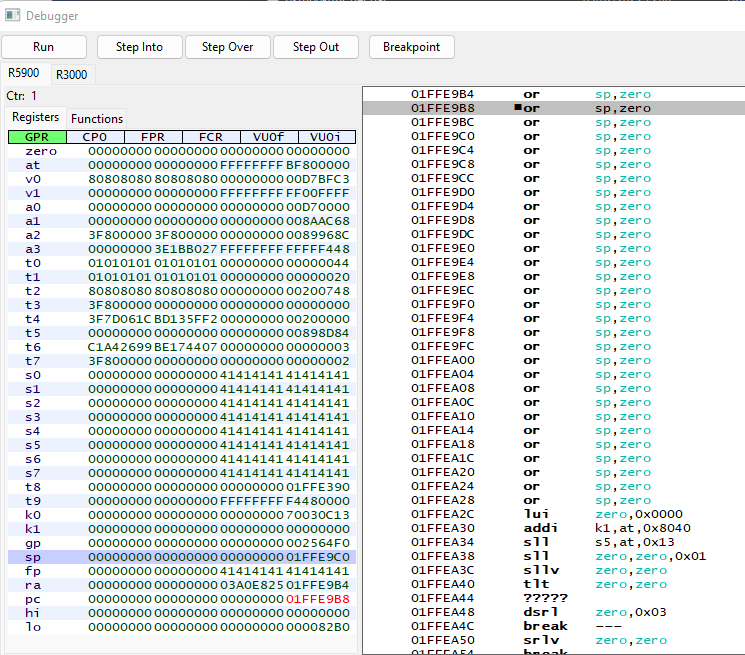Switch to the FCR register category

(211, 137)
